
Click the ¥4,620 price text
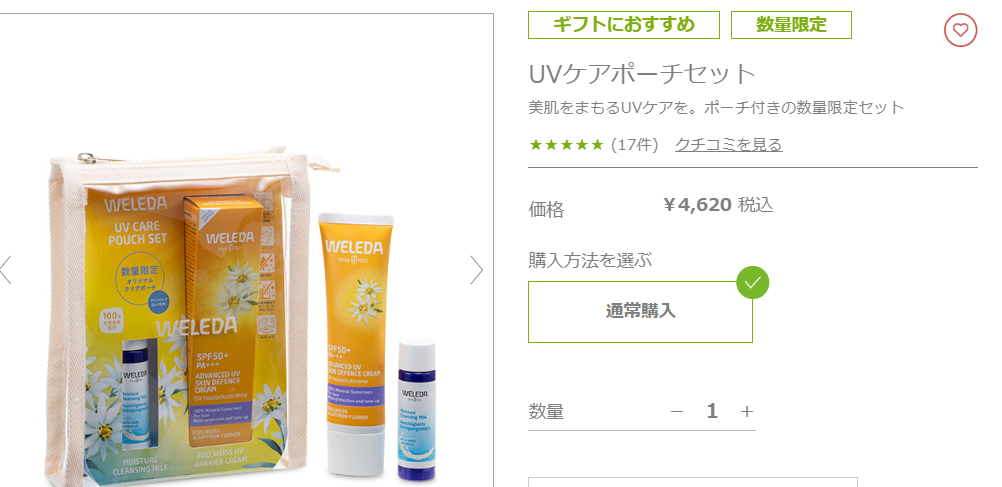pos(697,205)
